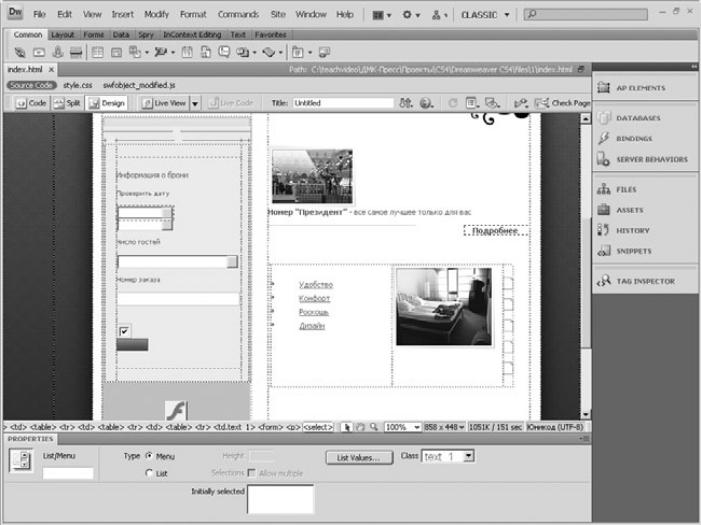Switch to the Spry insert tab
Image resolution: width=701 pixels, height=525 pixels.
pos(146,35)
